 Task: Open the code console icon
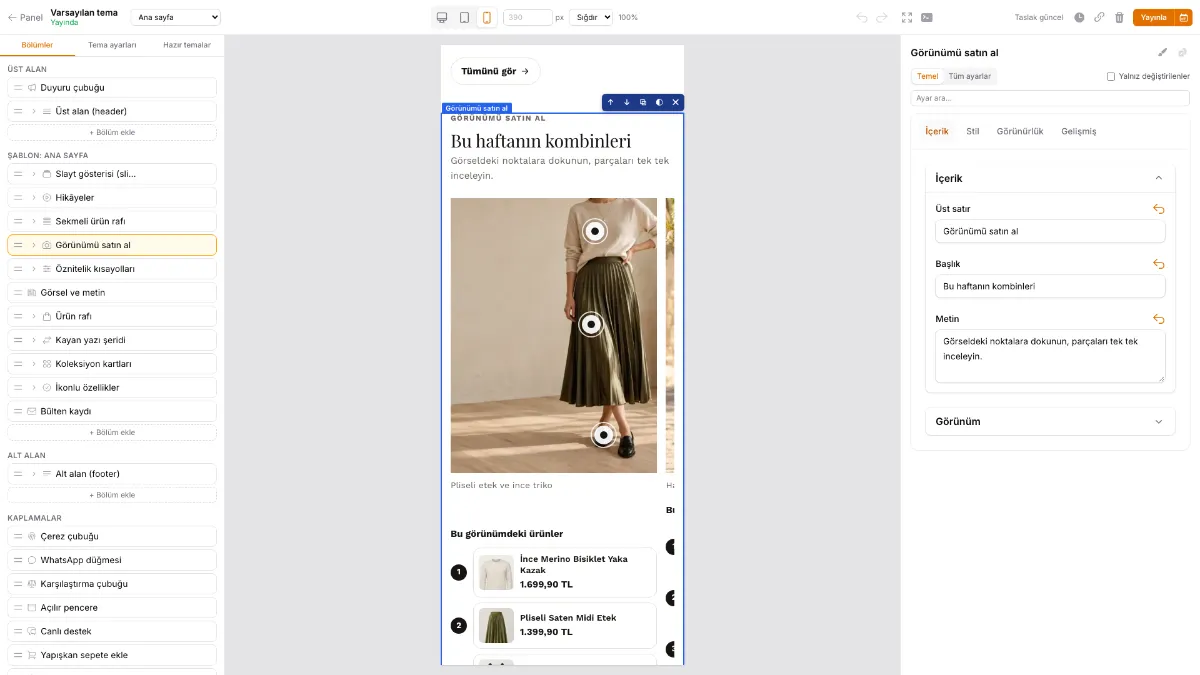point(927,17)
